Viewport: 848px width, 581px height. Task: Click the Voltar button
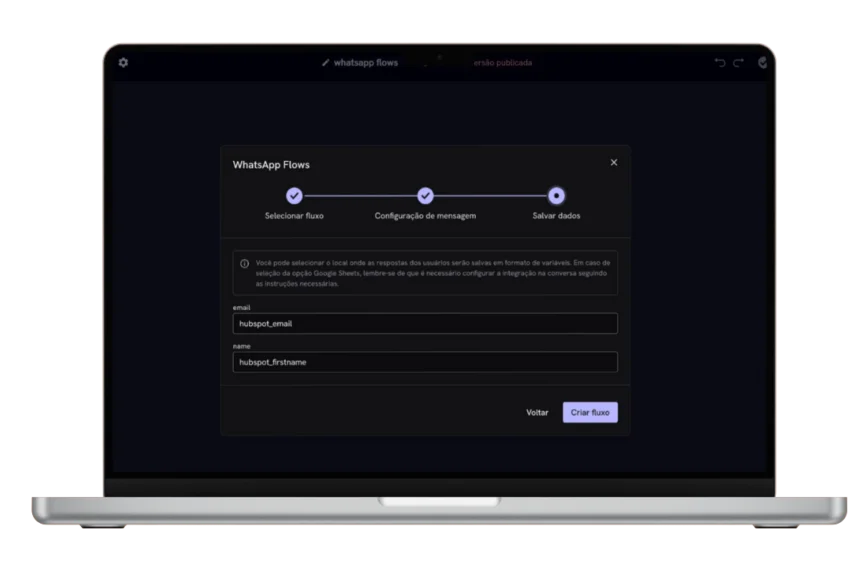(537, 412)
